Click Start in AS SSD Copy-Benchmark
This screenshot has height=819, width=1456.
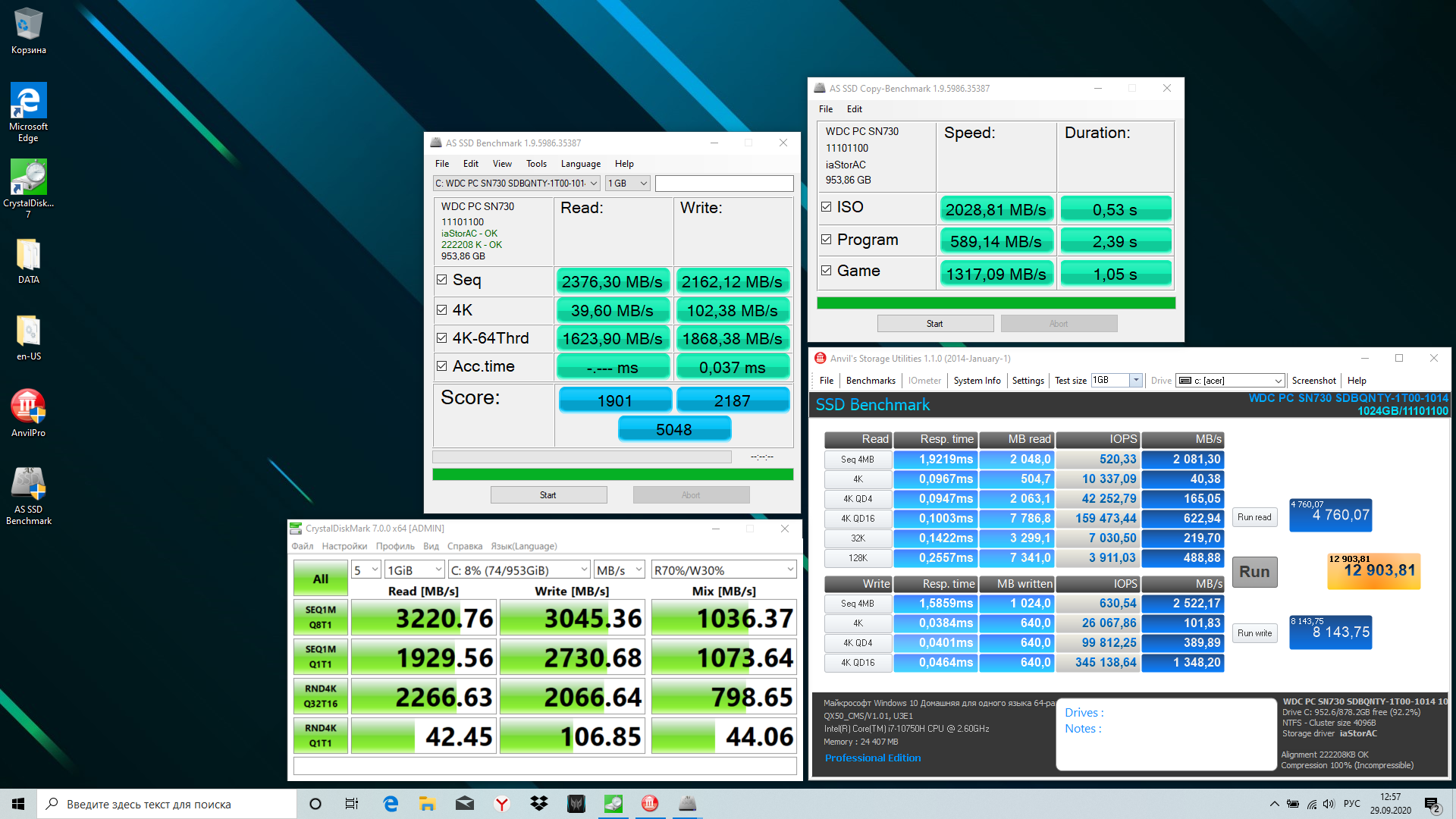(935, 323)
